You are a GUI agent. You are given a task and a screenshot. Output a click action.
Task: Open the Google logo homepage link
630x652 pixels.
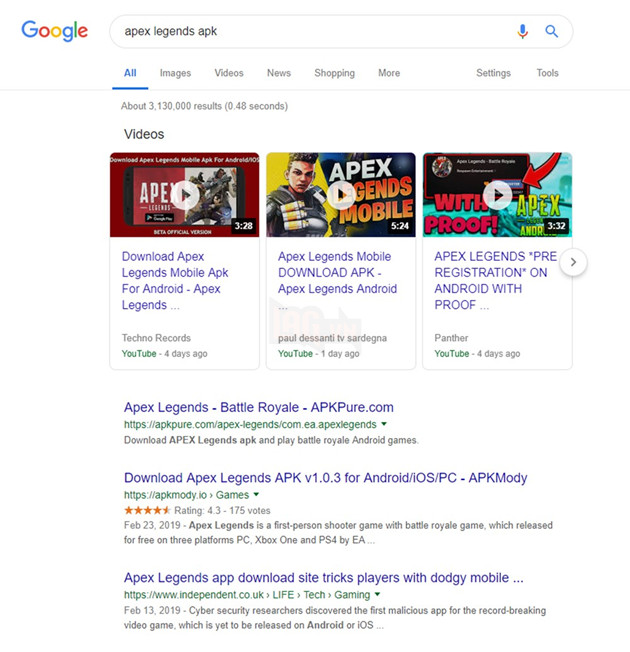pos(54,31)
